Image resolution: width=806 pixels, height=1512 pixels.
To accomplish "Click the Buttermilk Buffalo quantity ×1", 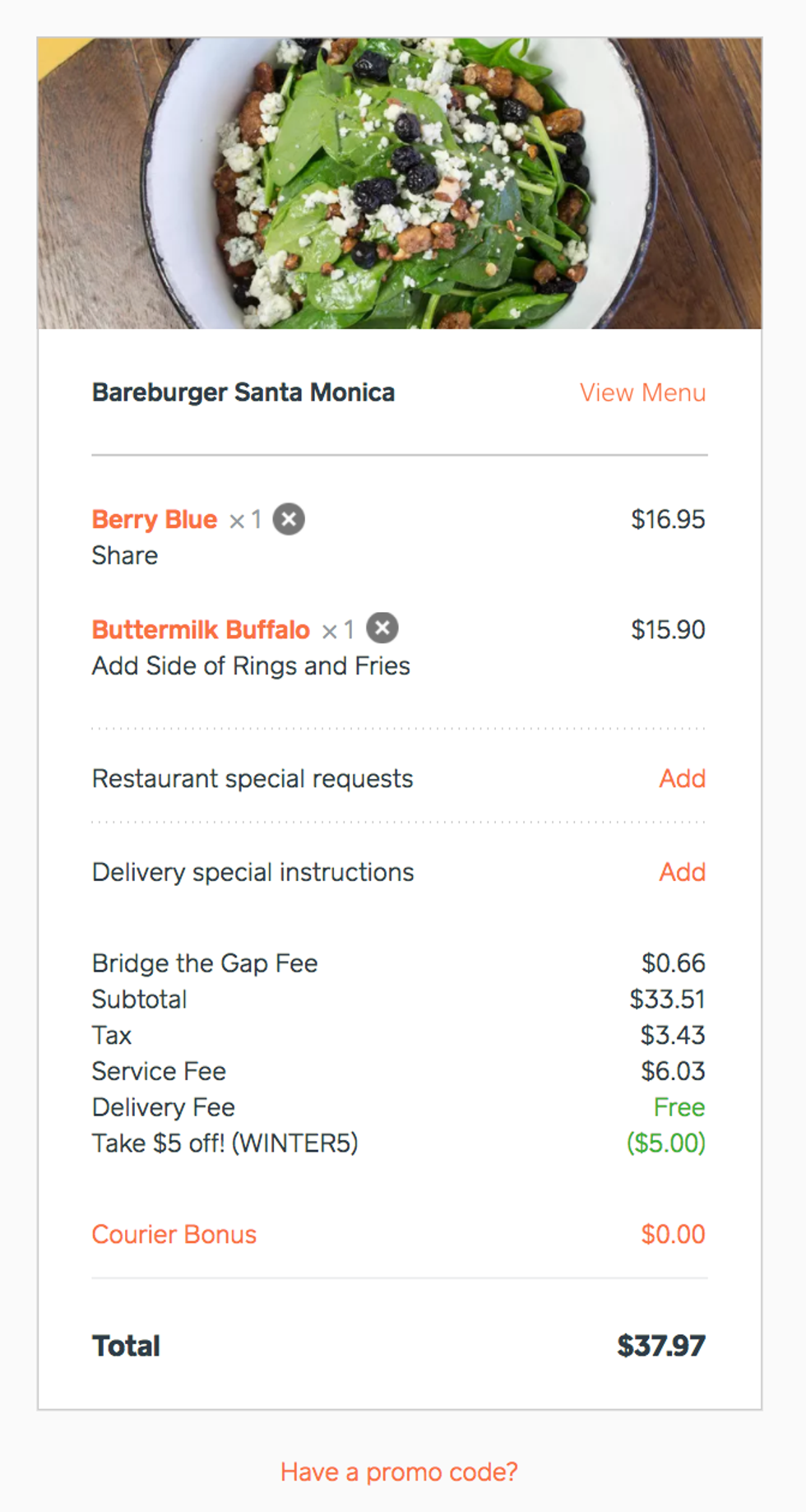I will [338, 630].
